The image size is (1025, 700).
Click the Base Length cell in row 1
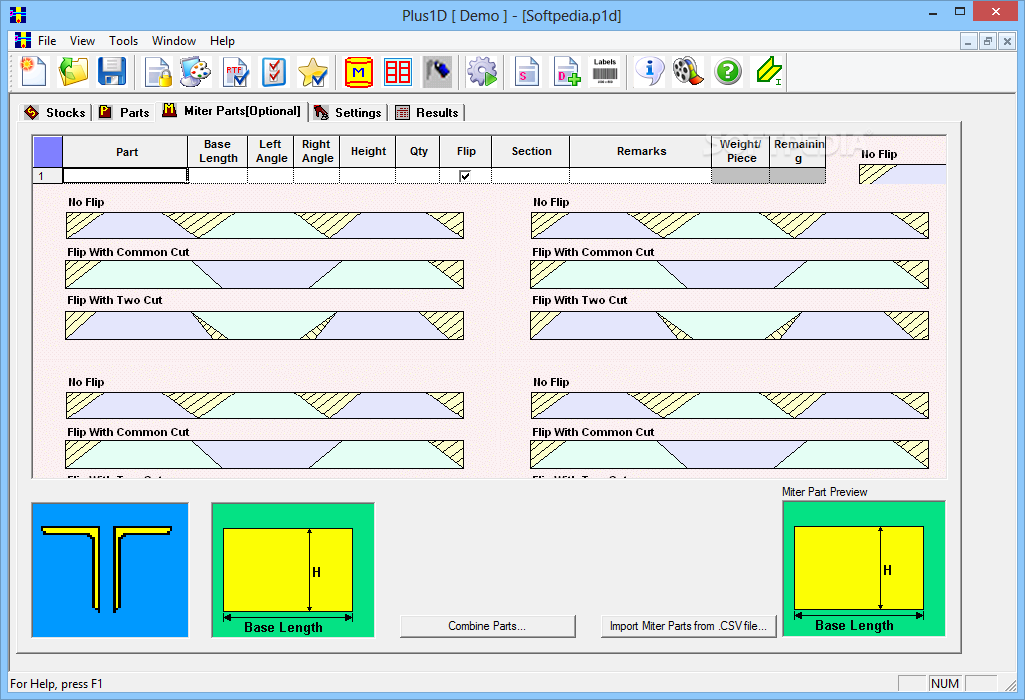218,176
